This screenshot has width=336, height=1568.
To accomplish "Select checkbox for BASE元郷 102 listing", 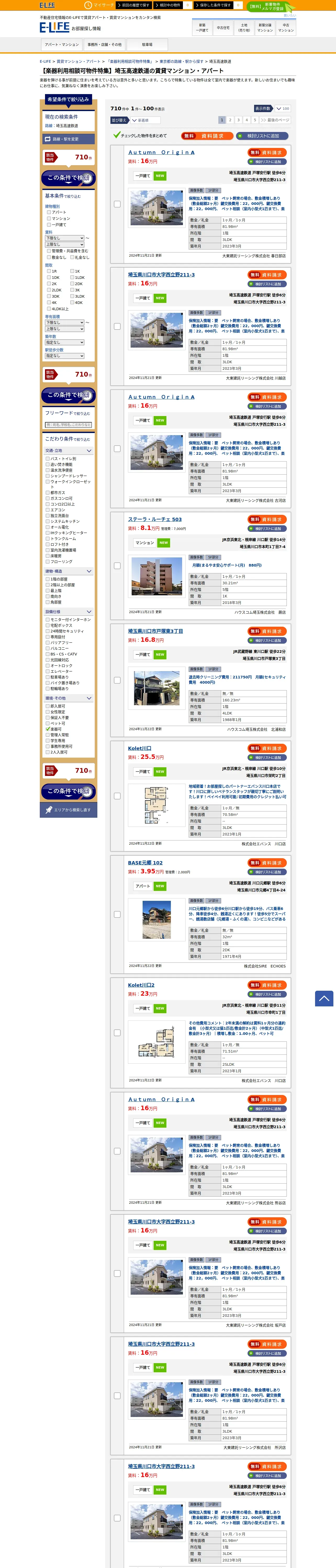I will [x=117, y=914].
